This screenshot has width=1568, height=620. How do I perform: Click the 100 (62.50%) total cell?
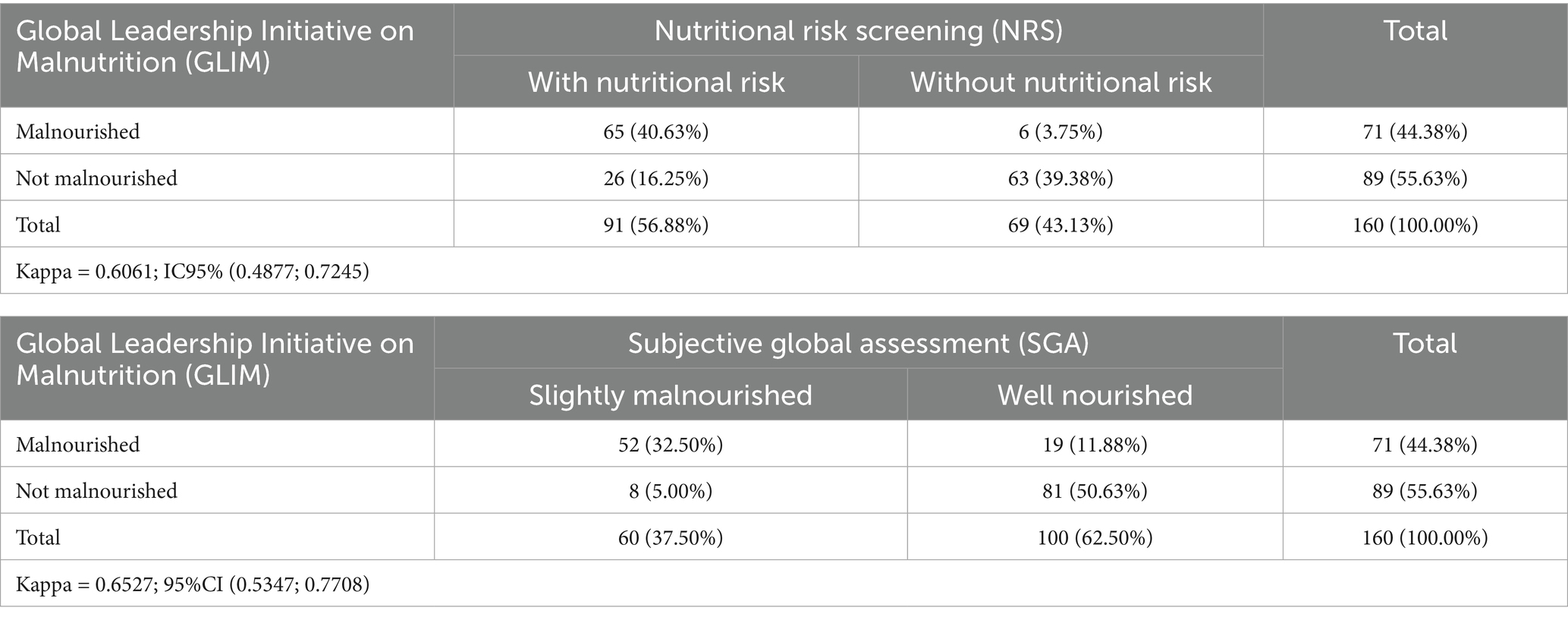[x=1095, y=538]
